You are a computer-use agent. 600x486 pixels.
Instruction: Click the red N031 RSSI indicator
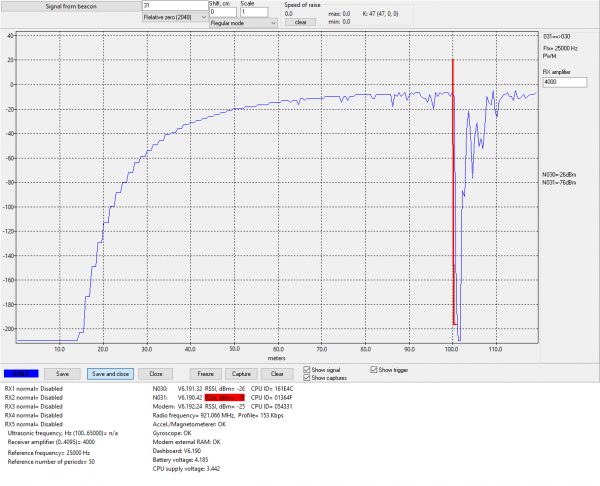pyautogui.click(x=224, y=398)
